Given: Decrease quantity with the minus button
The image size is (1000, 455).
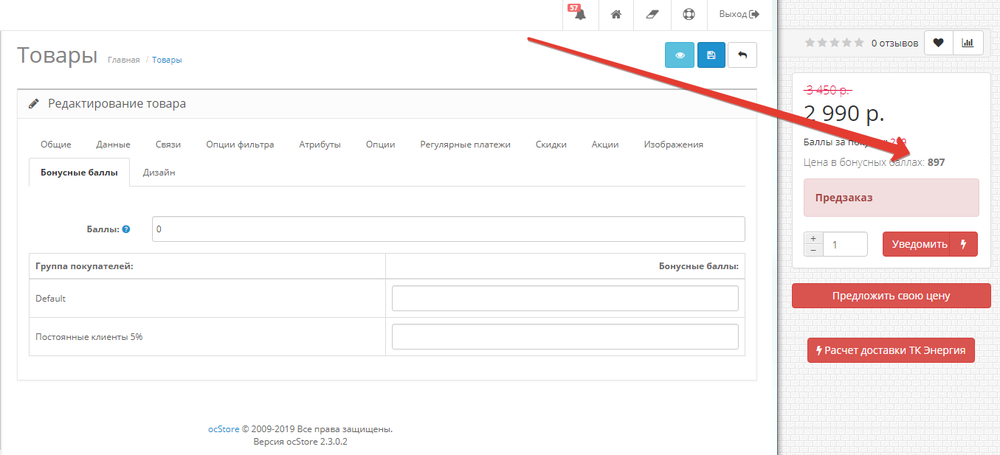Looking at the screenshot, I should (813, 250).
